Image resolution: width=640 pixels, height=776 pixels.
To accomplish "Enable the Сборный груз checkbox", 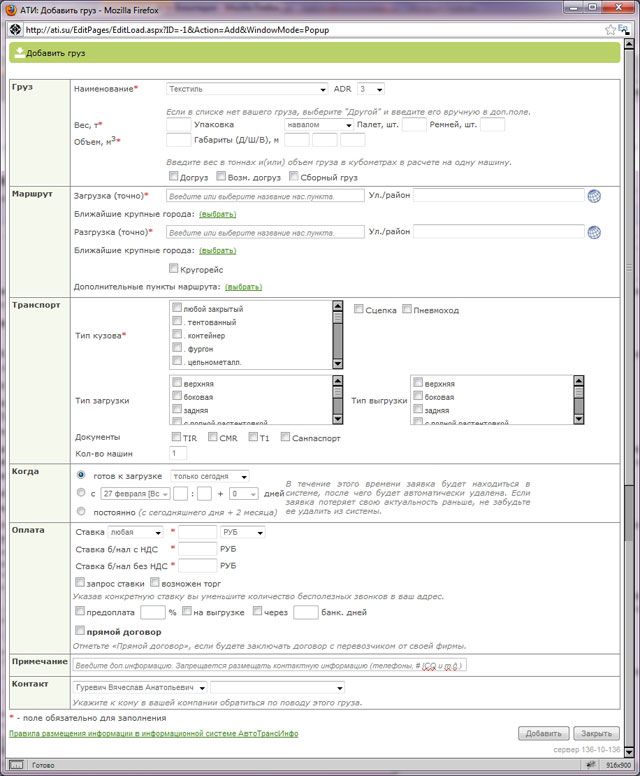I will point(294,176).
